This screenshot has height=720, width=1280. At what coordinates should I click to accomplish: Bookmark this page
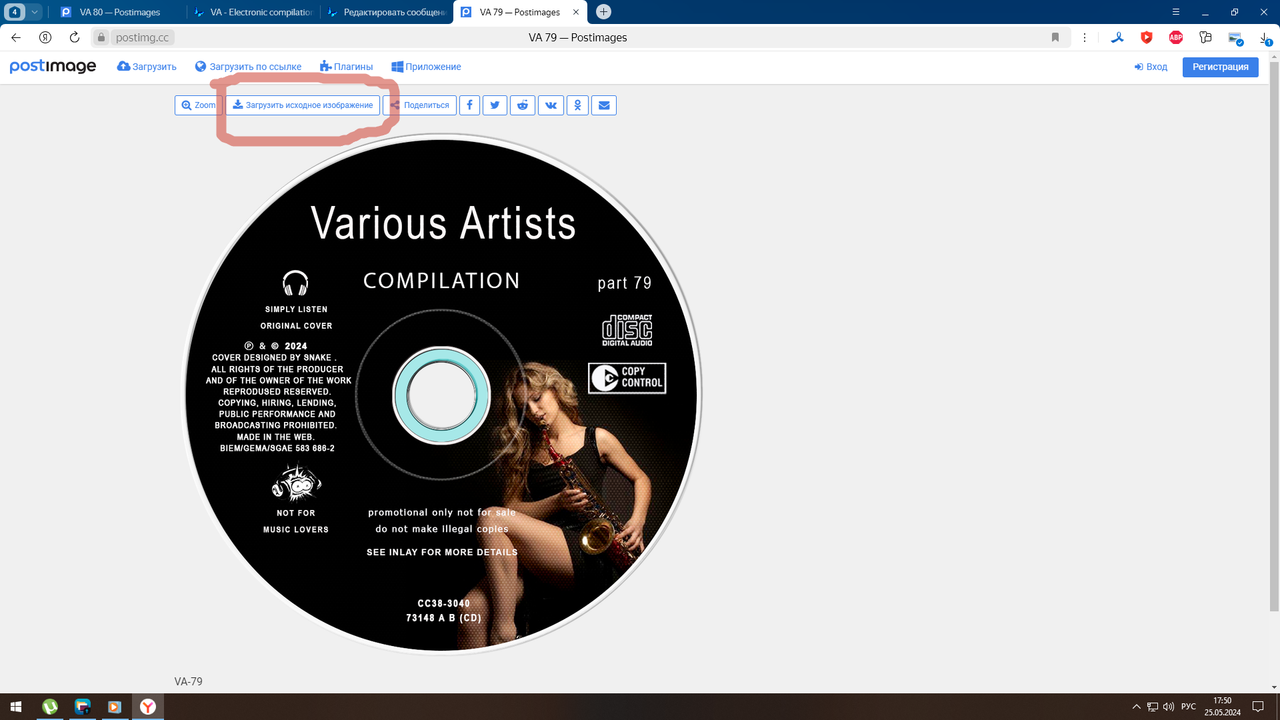(1055, 38)
